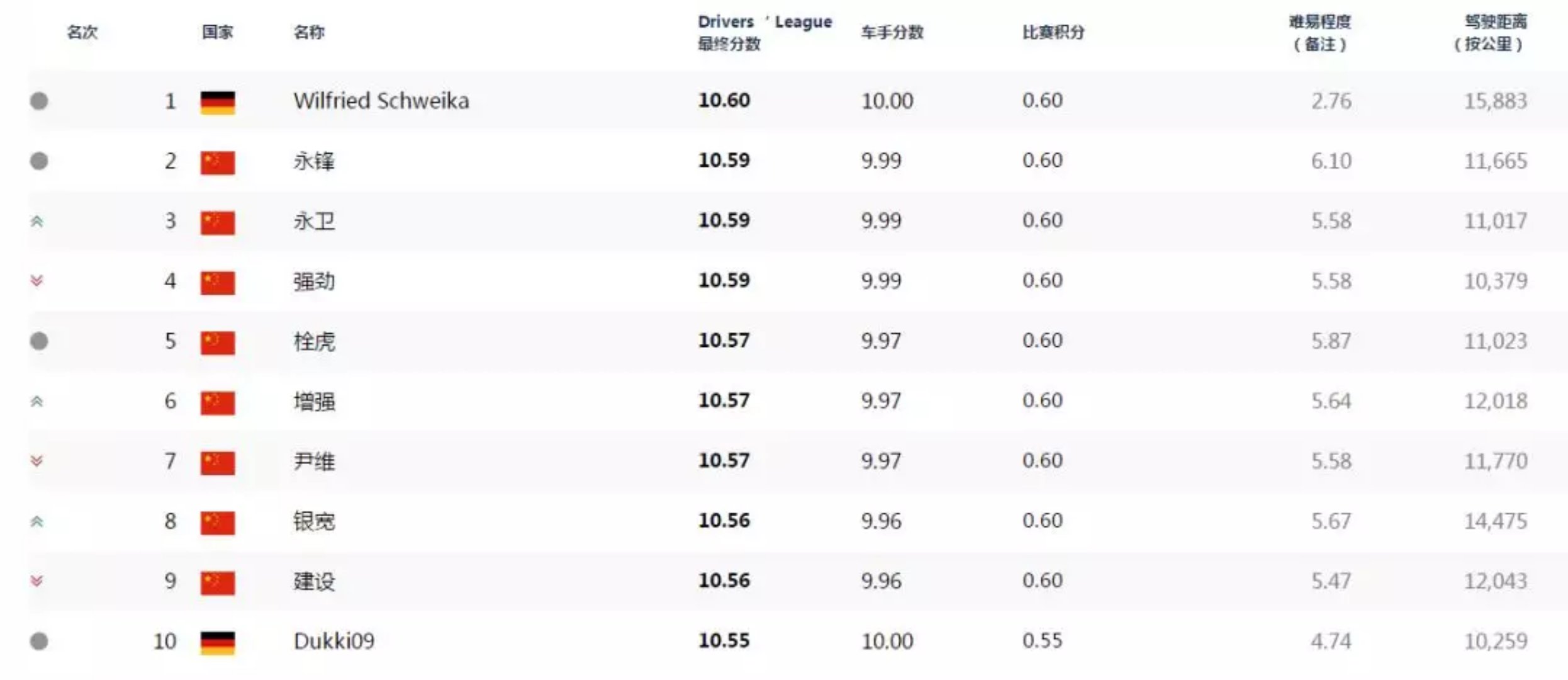Select driver name 强劲

314,281
